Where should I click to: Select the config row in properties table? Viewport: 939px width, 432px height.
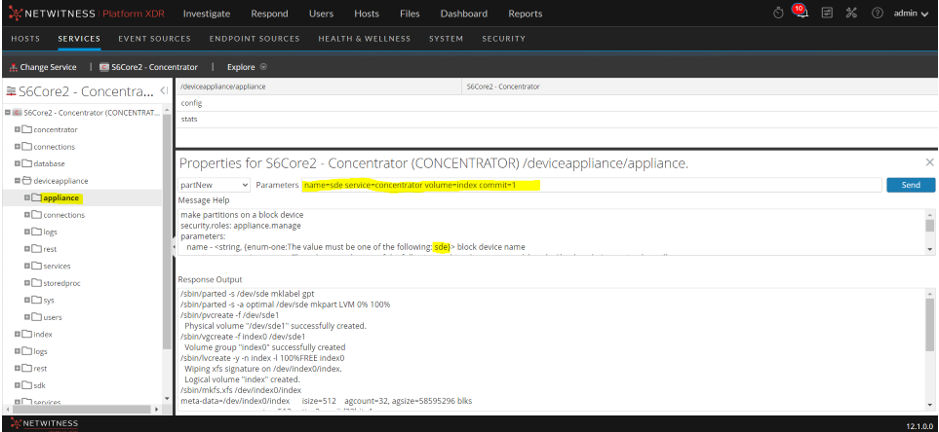[556, 103]
